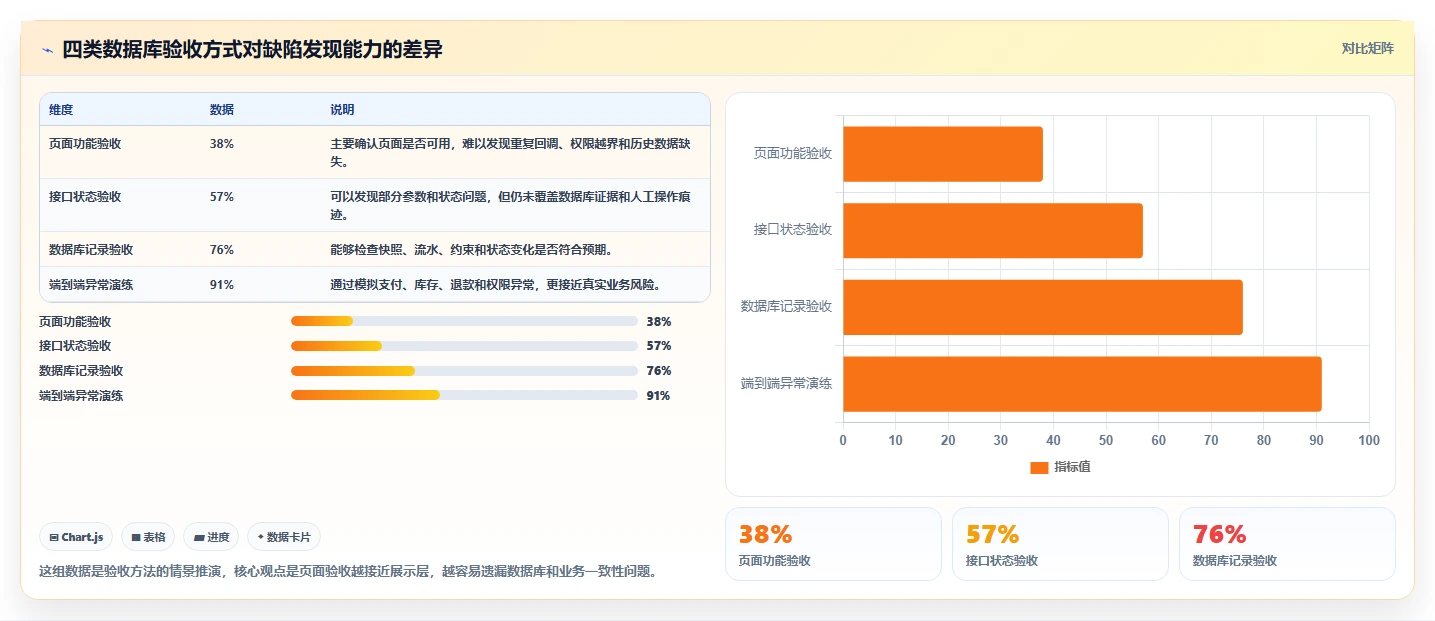Click chart axis label 端到端异常演练
The width and height of the screenshot is (1435, 621).
pyautogui.click(x=787, y=383)
